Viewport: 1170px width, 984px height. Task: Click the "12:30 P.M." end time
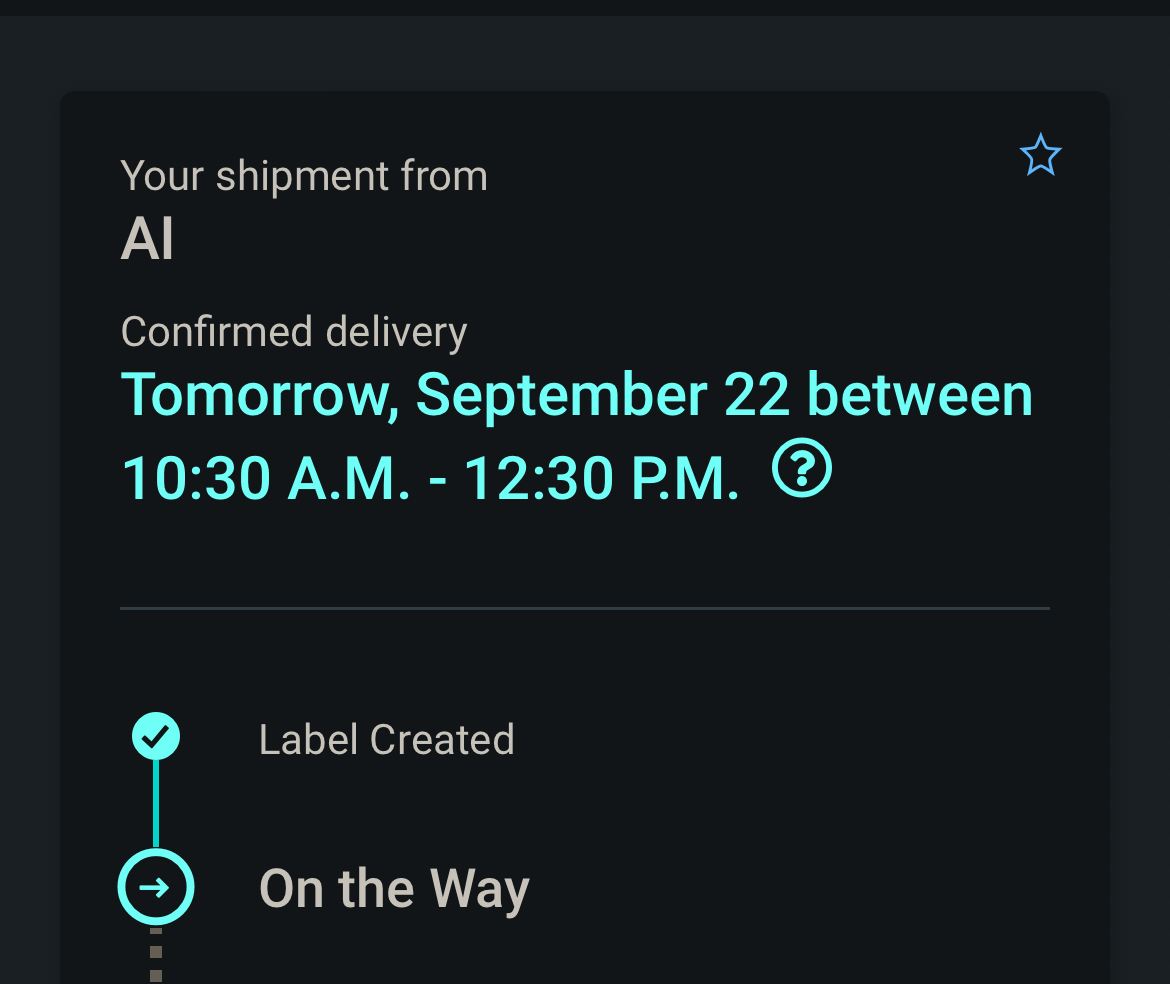click(x=602, y=480)
